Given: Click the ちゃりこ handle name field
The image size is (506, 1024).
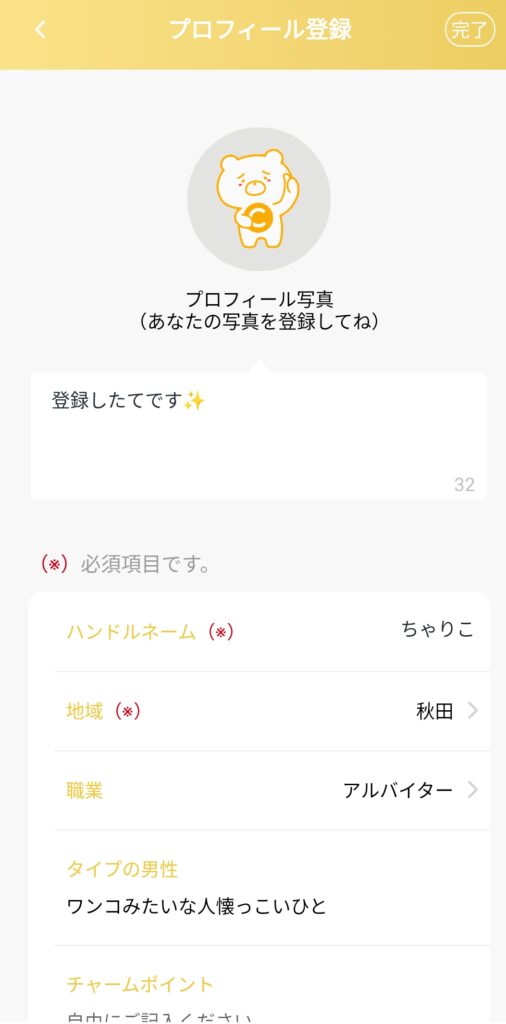Looking at the screenshot, I should coord(437,630).
